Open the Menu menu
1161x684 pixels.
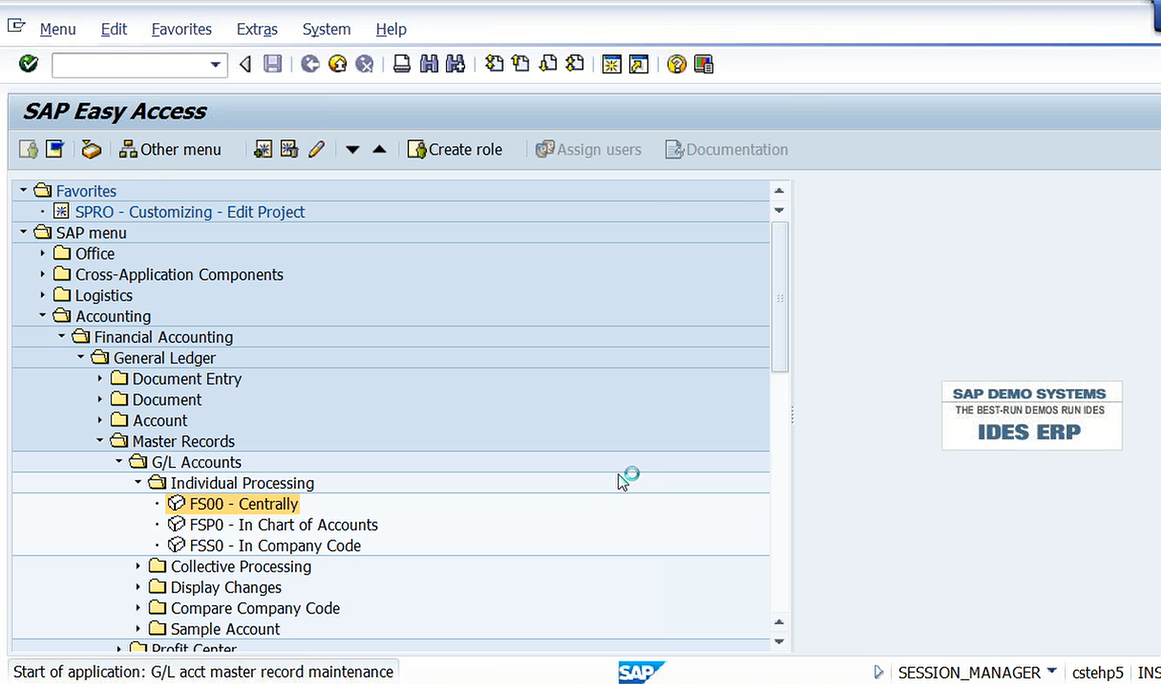tap(58, 29)
